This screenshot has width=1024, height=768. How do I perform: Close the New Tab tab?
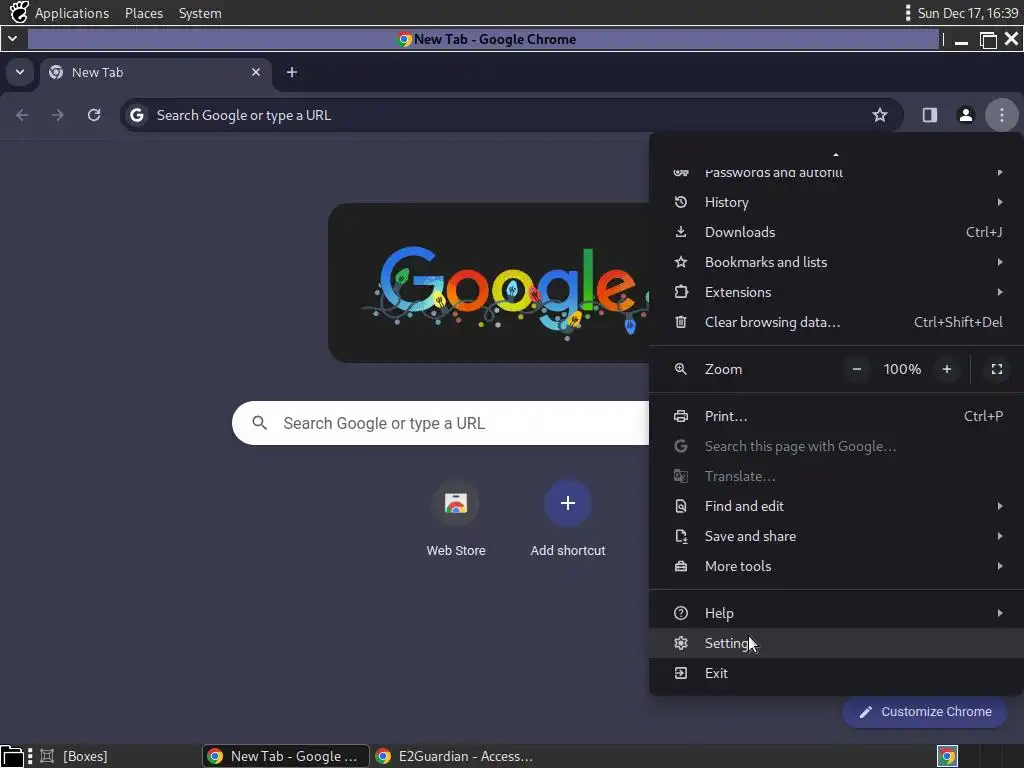pos(256,72)
